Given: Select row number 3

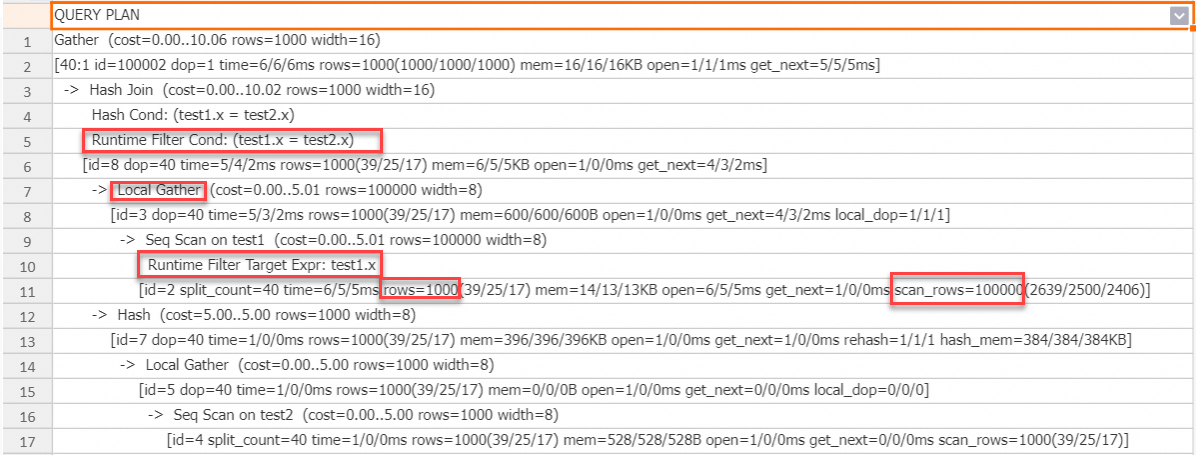Looking at the screenshot, I should 25,90.
